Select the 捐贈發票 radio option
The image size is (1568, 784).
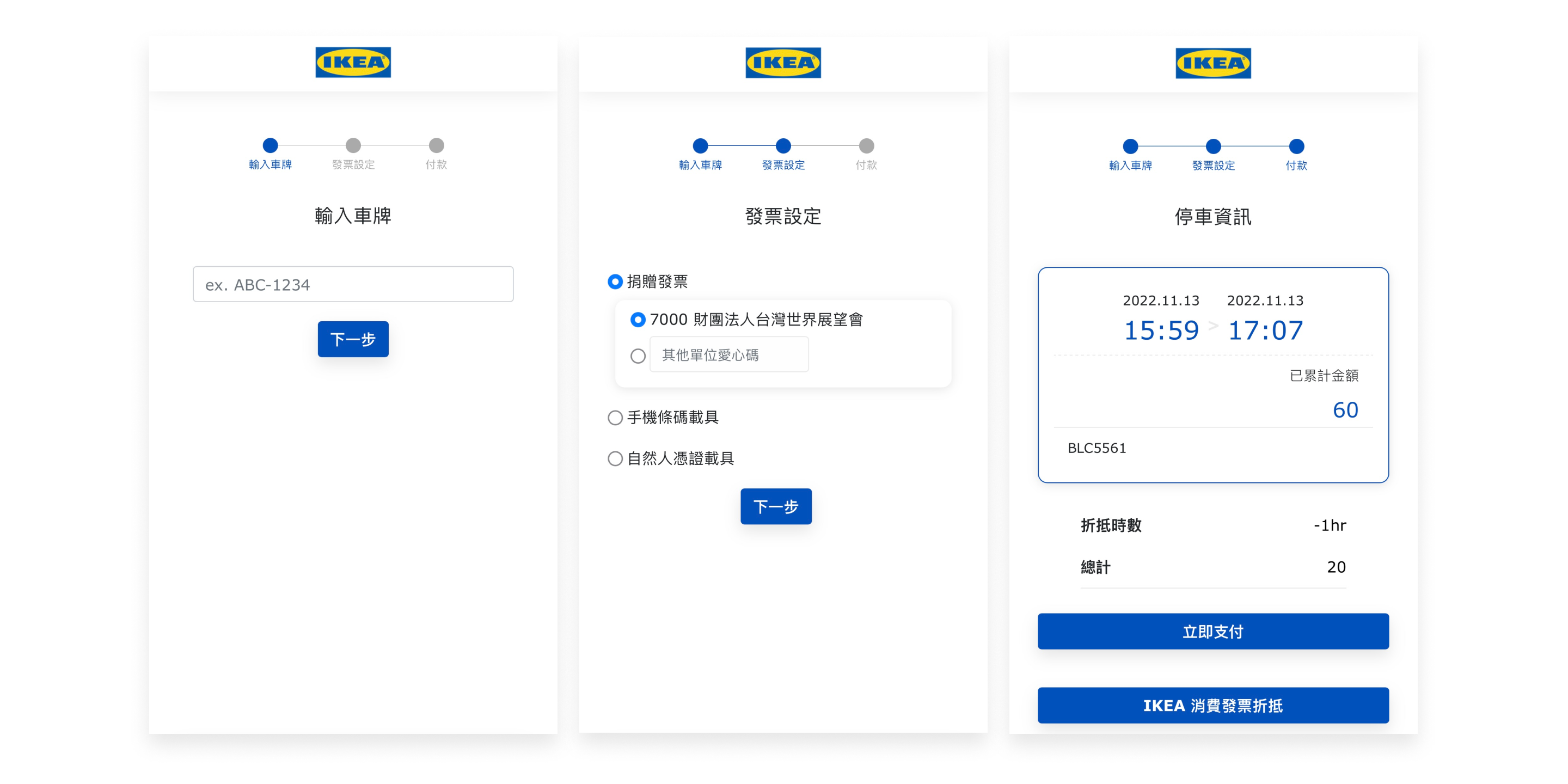615,282
